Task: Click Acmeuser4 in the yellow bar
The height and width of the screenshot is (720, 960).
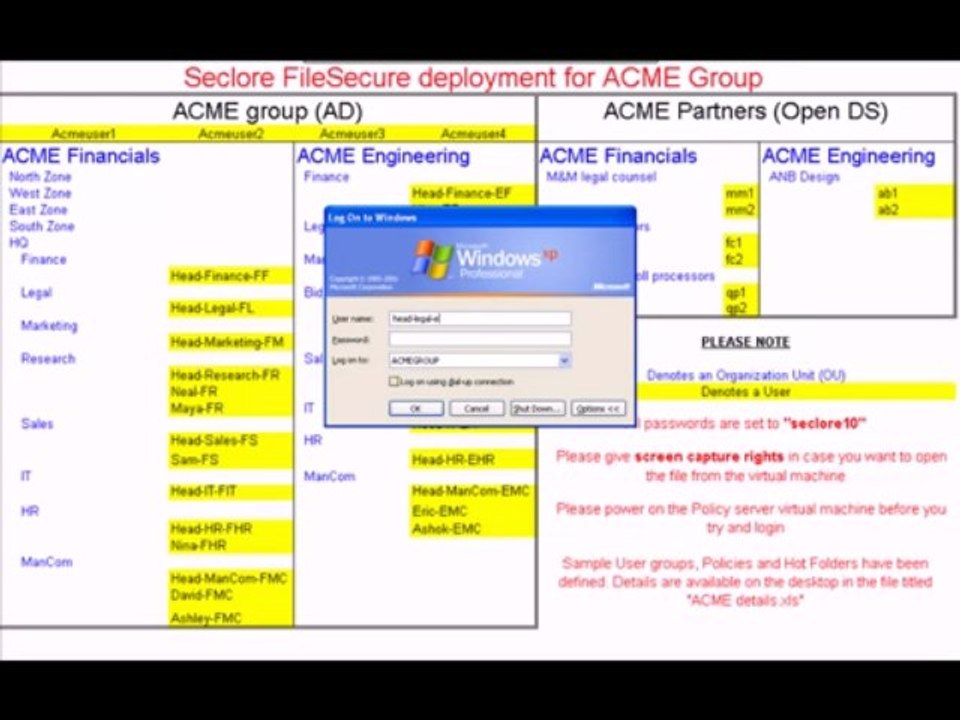Action: (473, 133)
